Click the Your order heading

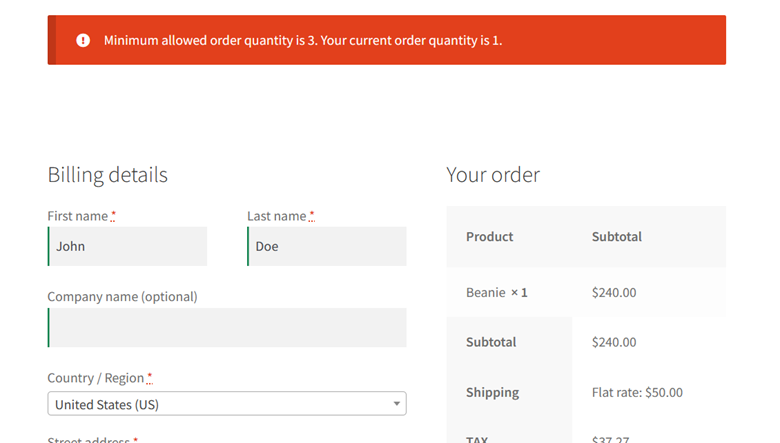click(x=493, y=175)
